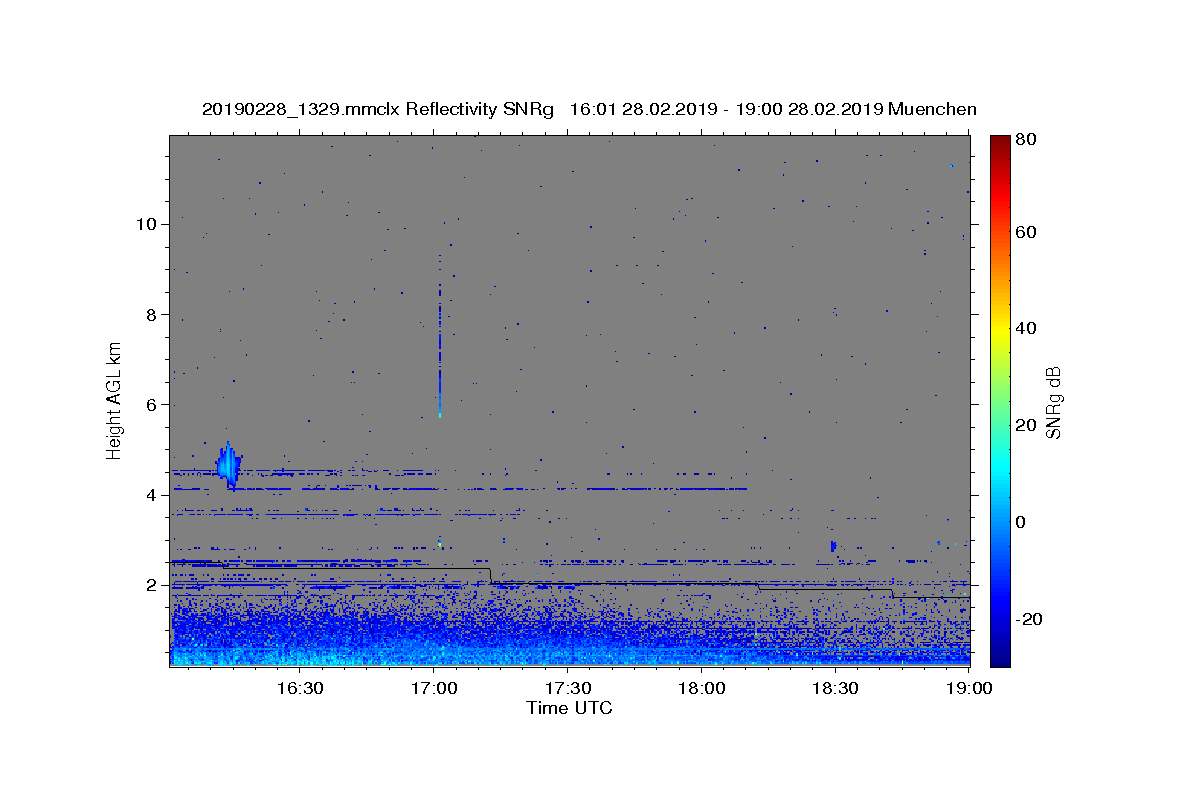Click the 'Time UTC' x-axis label
Viewport: 1200px width, 800px height.
pyautogui.click(x=569, y=708)
